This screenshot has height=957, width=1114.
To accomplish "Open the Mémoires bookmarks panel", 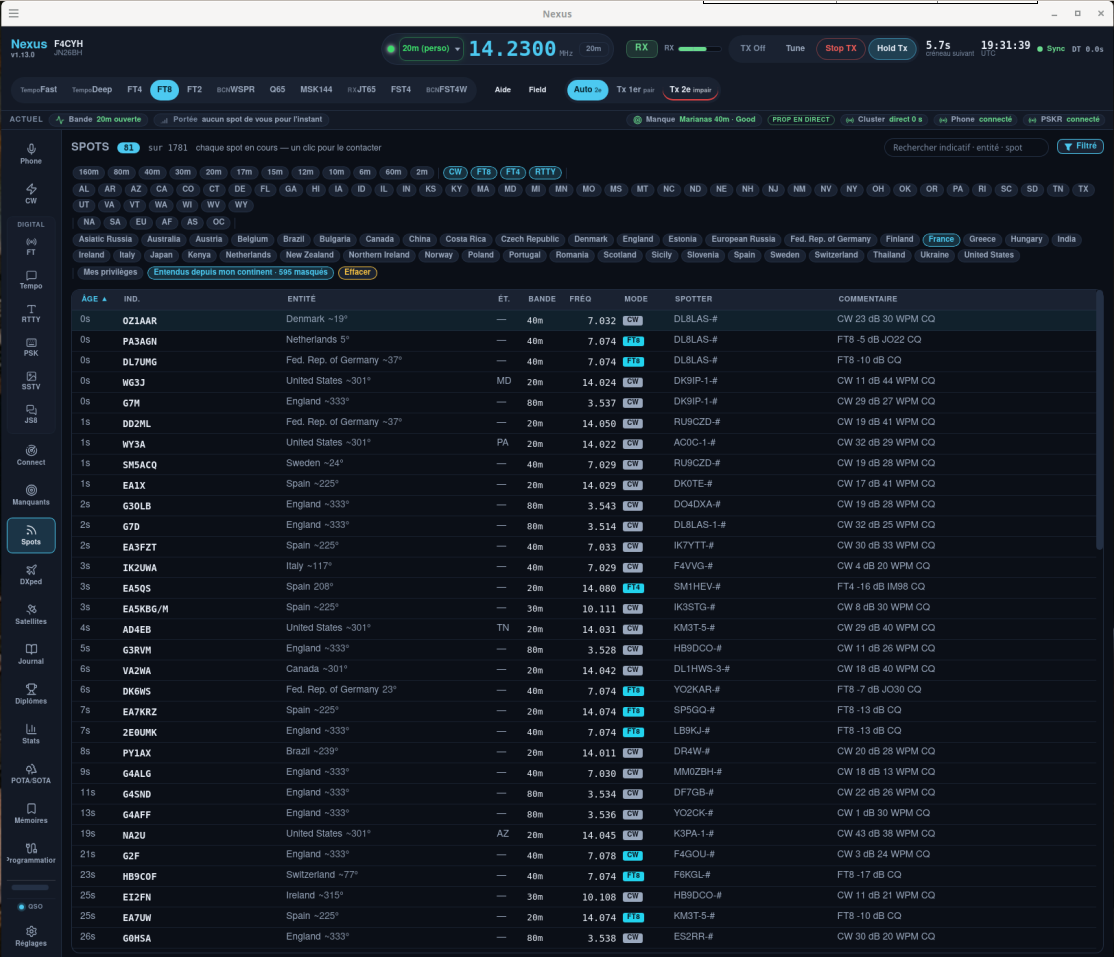I will click(x=31, y=813).
